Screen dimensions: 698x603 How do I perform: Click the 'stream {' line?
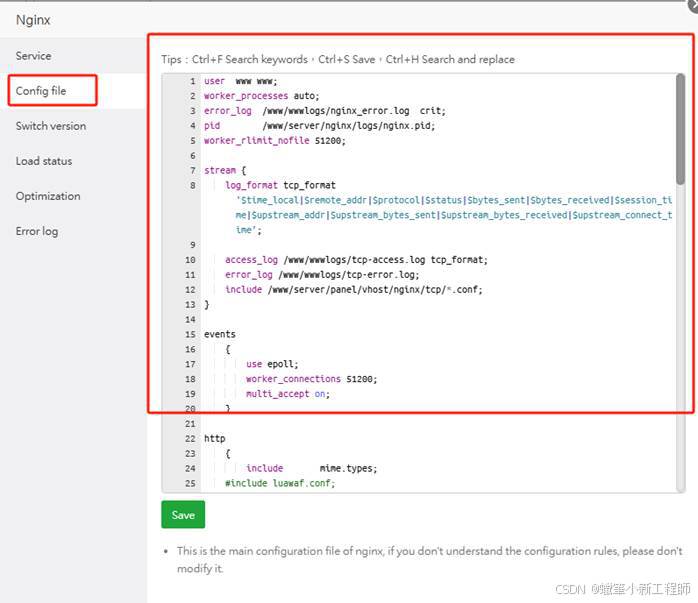[225, 170]
